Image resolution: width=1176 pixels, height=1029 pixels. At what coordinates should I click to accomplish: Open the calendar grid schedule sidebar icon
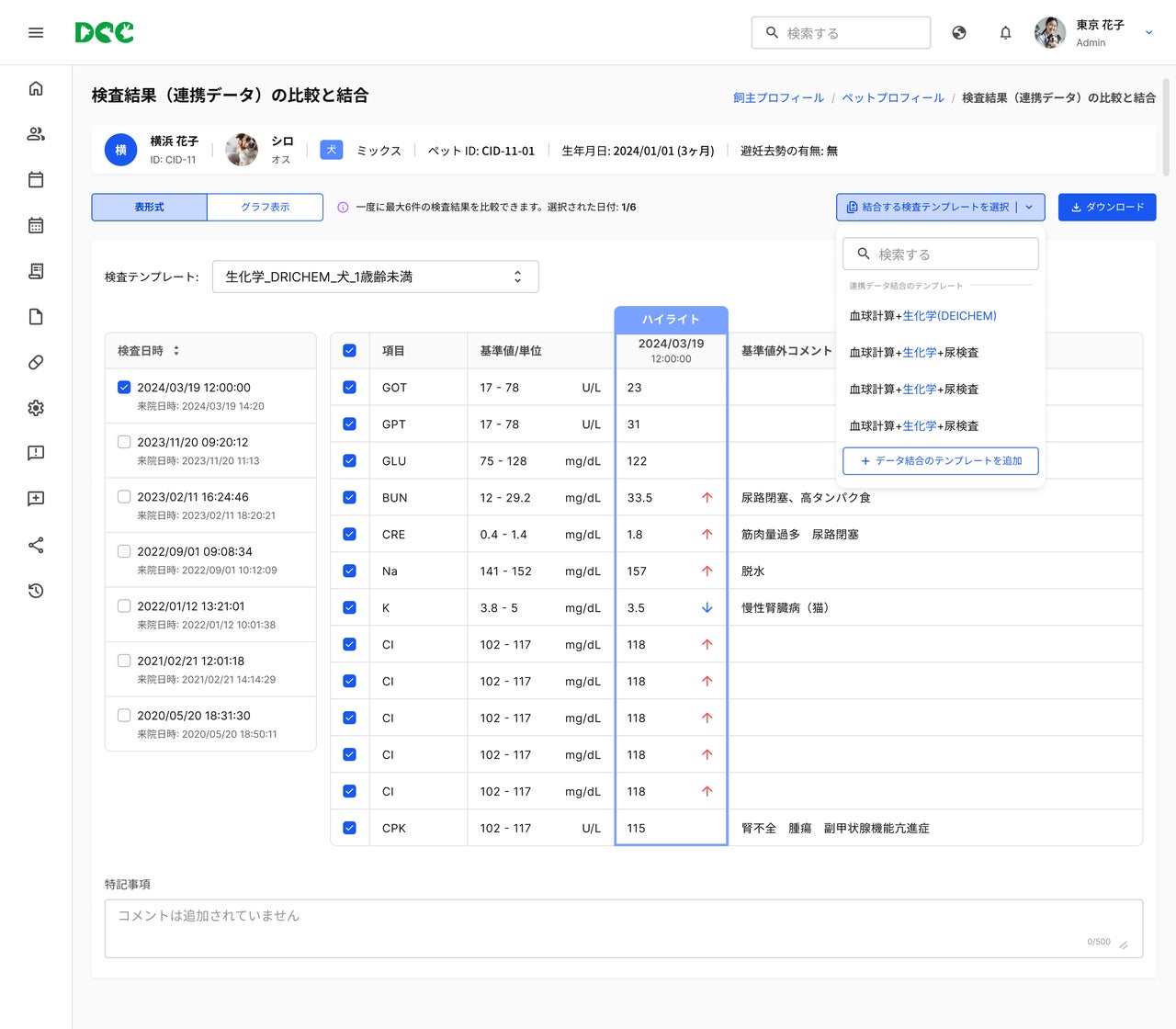pyautogui.click(x=36, y=225)
